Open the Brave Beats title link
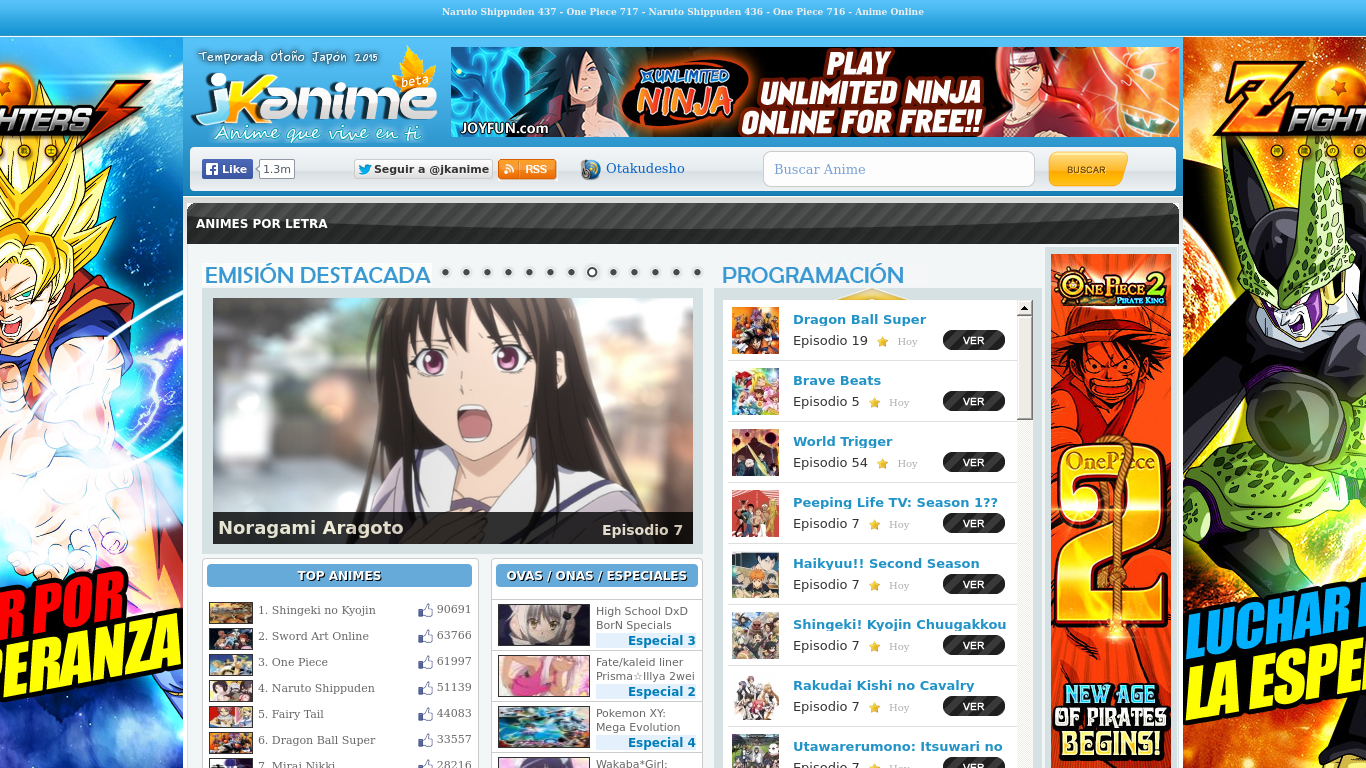The image size is (1366, 768). pos(837,381)
